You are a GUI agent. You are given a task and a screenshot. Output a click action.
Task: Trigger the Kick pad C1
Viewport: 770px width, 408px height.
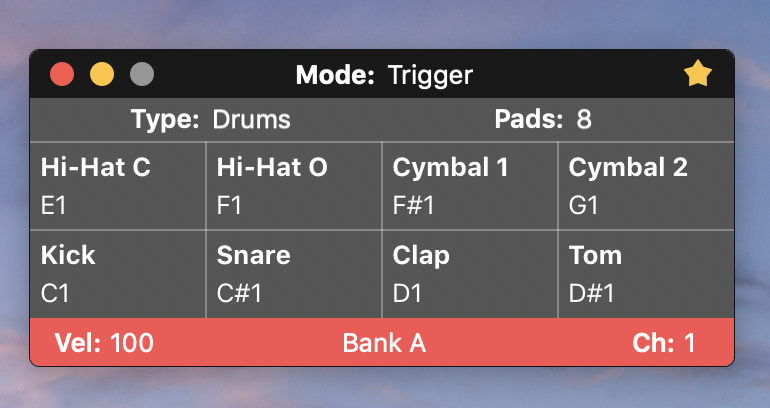[118, 274]
